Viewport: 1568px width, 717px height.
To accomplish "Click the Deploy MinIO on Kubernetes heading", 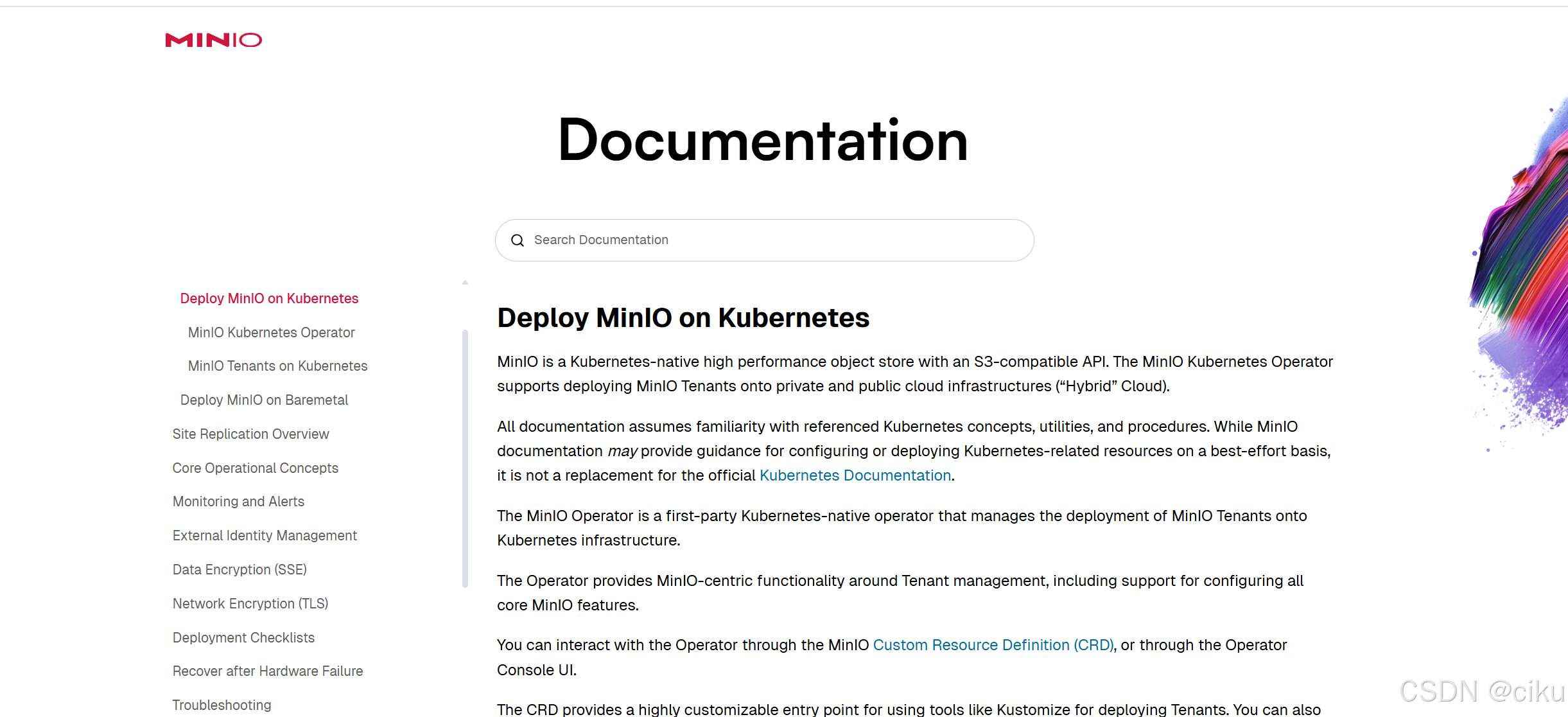I will click(683, 318).
